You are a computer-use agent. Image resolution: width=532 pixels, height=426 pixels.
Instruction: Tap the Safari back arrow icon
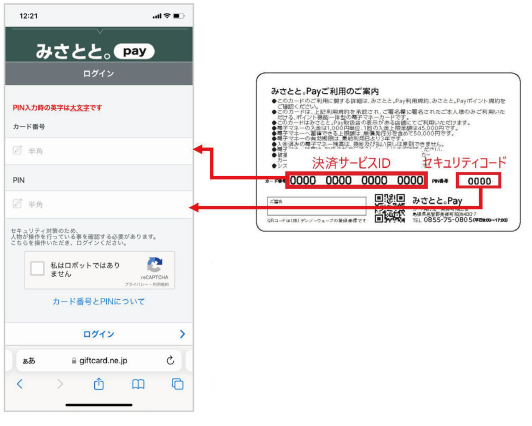point(20,384)
